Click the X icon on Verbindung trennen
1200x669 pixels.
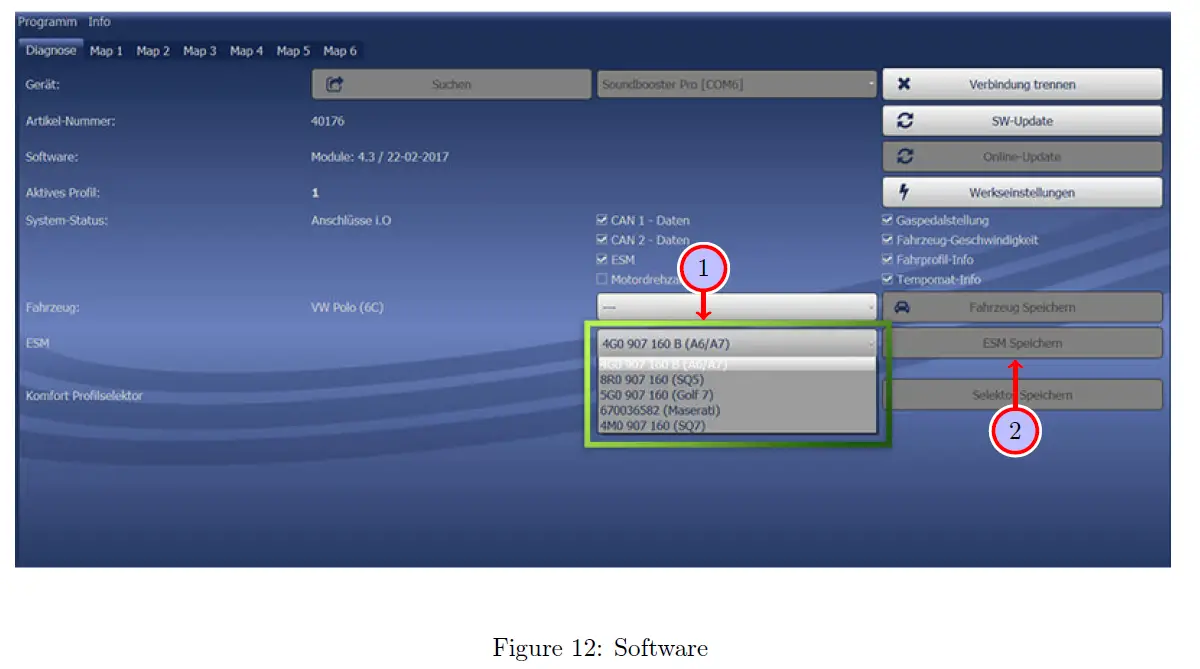tap(904, 84)
